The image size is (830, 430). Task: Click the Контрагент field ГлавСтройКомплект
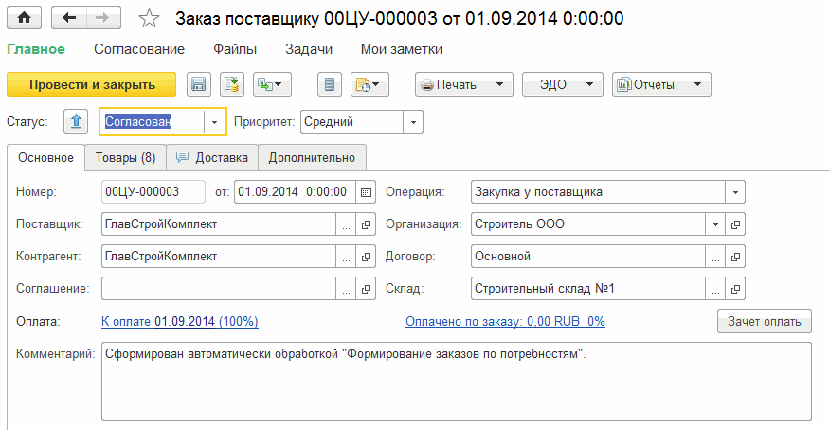[219, 256]
